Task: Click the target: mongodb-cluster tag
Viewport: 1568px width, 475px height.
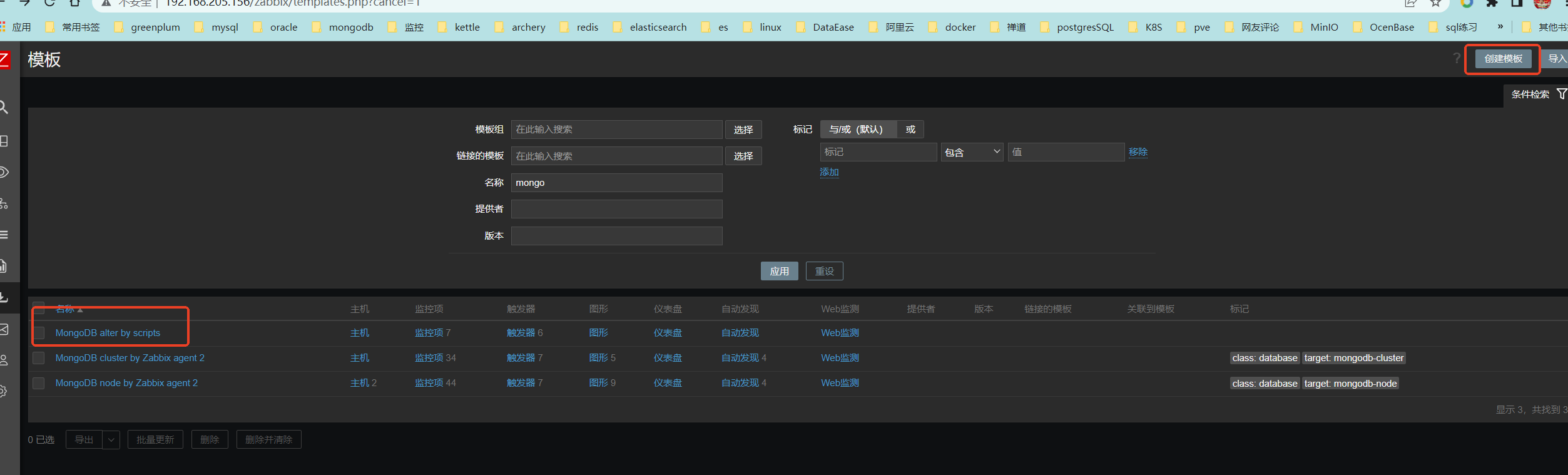Action: click(x=1354, y=358)
